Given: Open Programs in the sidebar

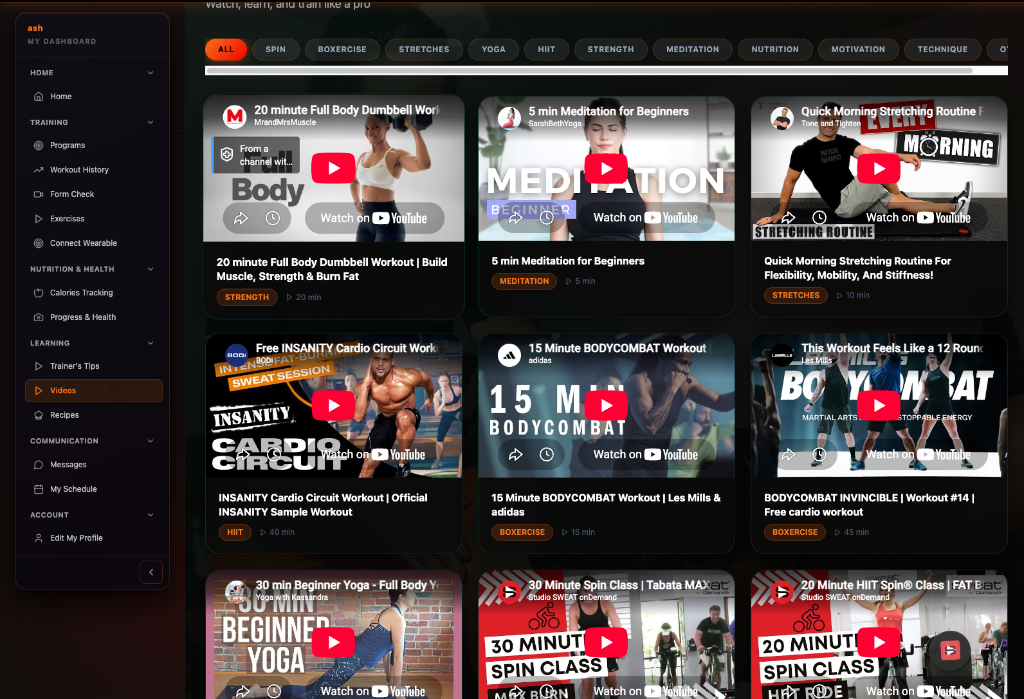Looking at the screenshot, I should tap(93, 145).
